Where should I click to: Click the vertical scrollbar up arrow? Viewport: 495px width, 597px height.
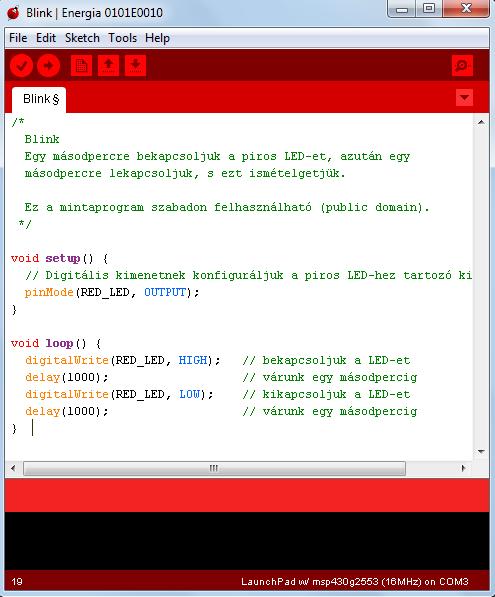pos(481,122)
